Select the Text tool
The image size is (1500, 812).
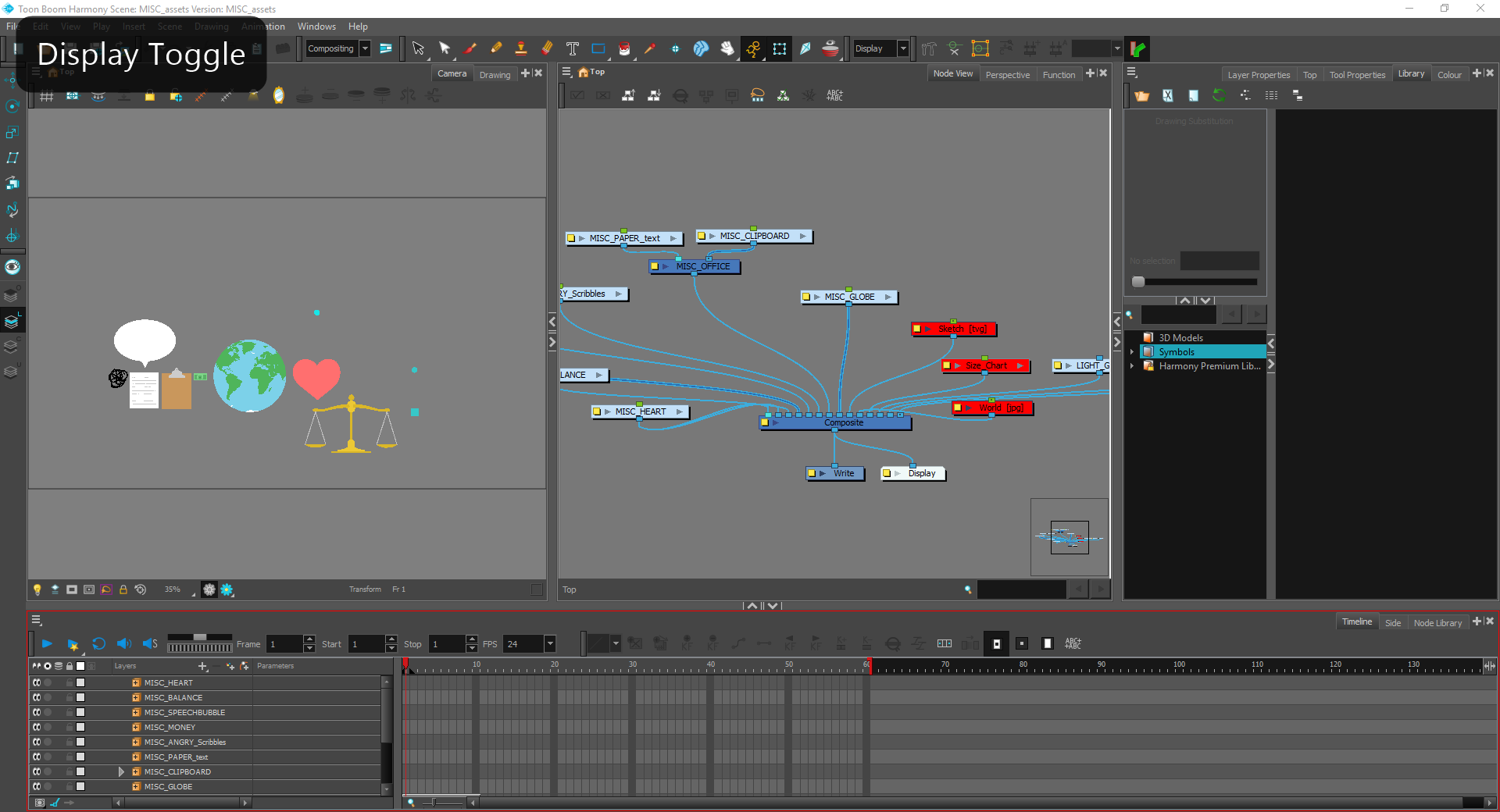click(x=573, y=48)
